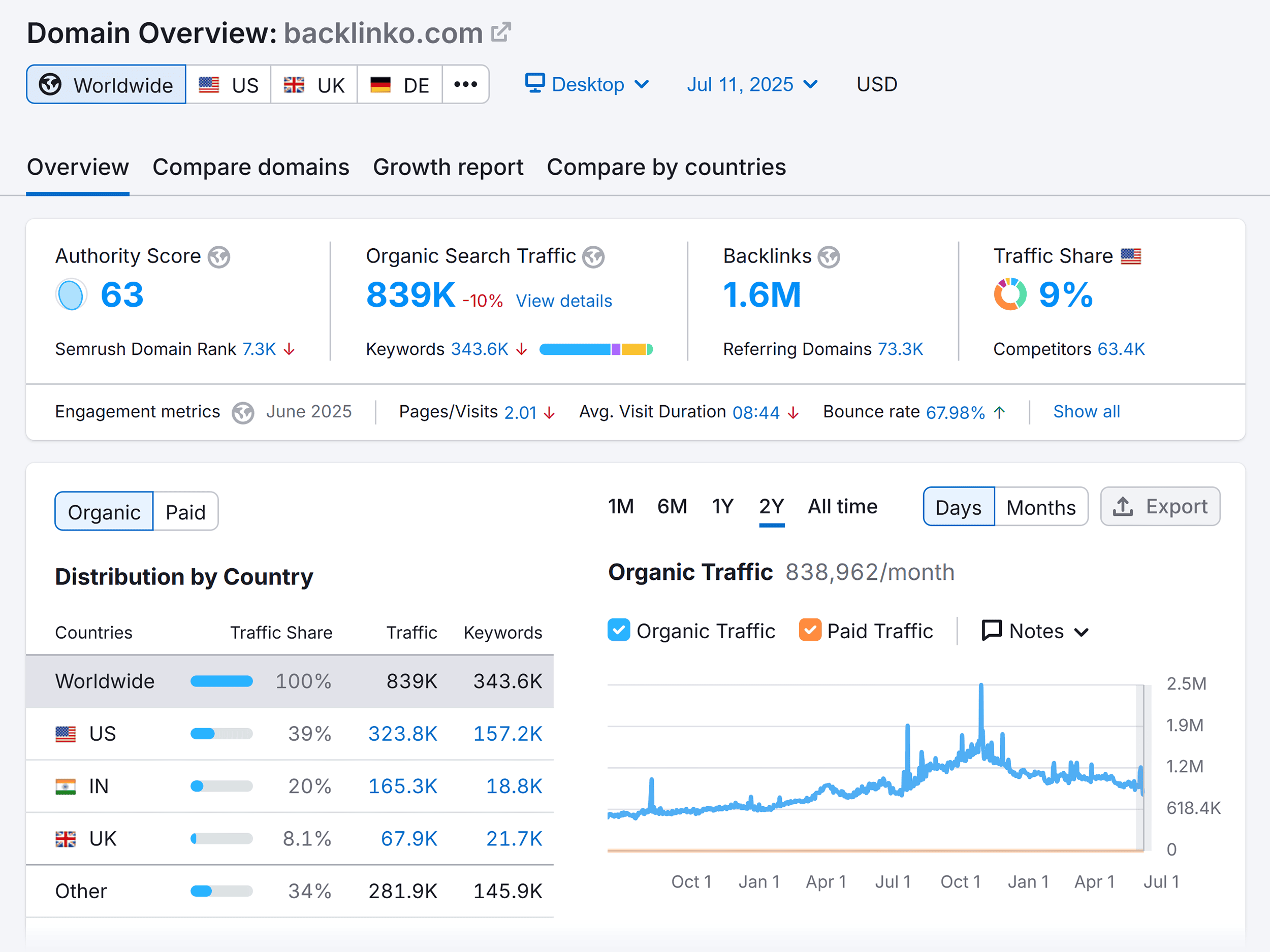Click US traffic value 323.8K
This screenshot has width=1270, height=952.
(x=402, y=734)
